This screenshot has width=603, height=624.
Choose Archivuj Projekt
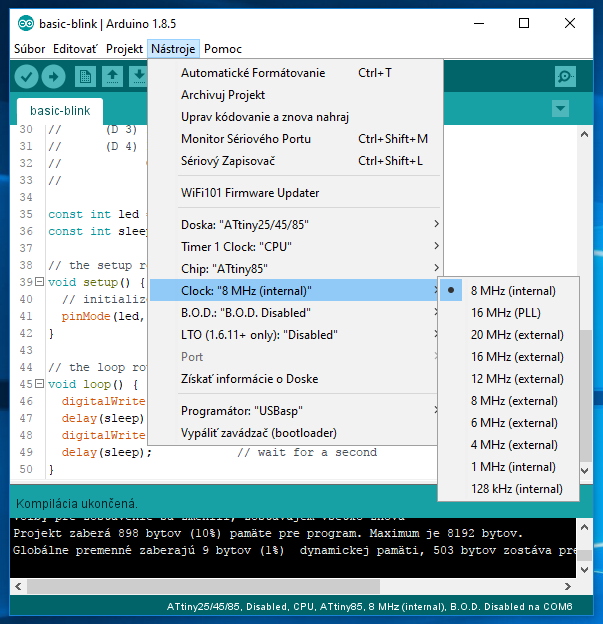click(295, 95)
